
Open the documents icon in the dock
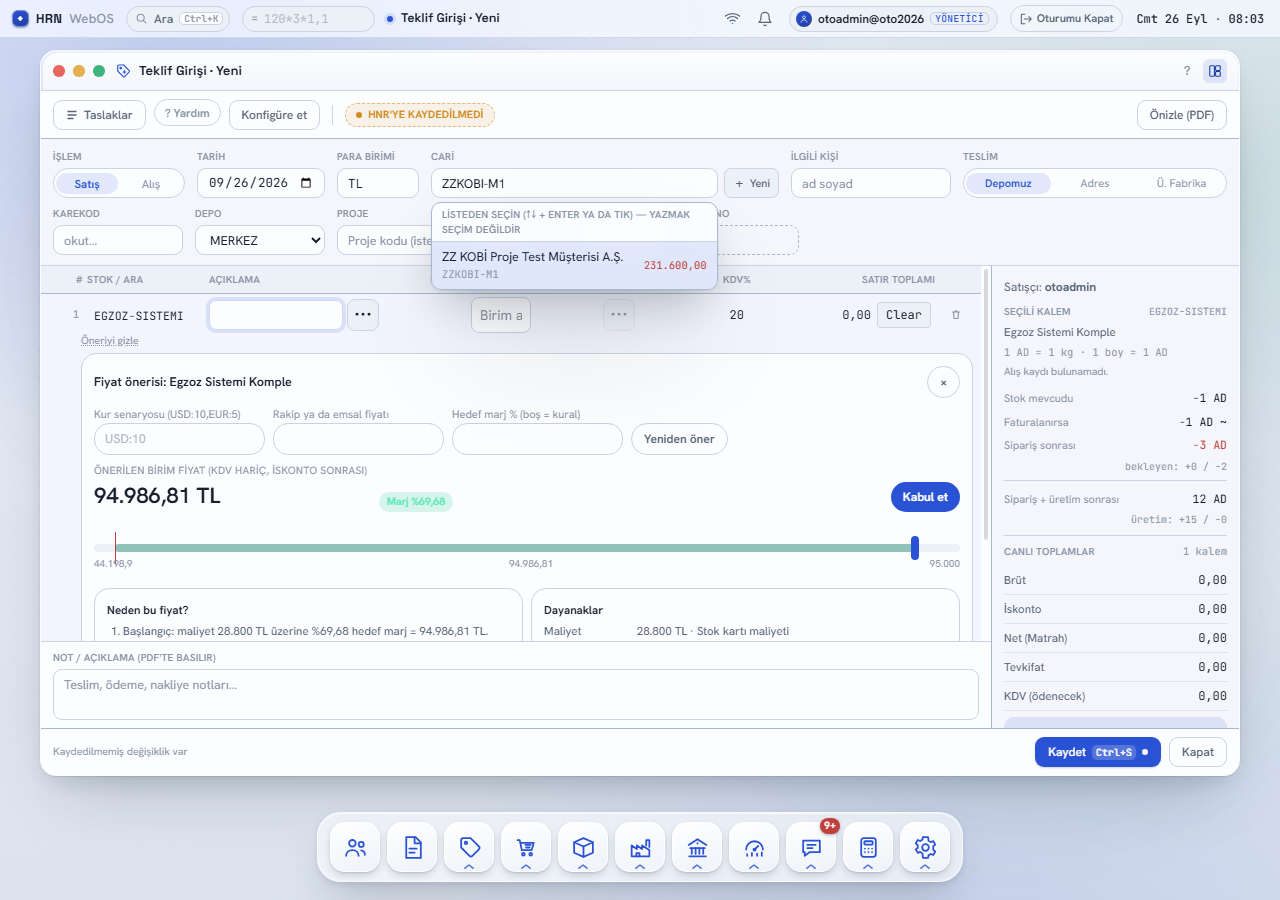[412, 848]
